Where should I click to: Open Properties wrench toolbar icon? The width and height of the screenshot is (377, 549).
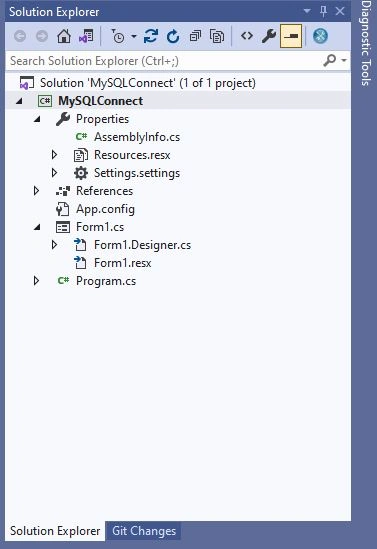pyautogui.click(x=269, y=36)
